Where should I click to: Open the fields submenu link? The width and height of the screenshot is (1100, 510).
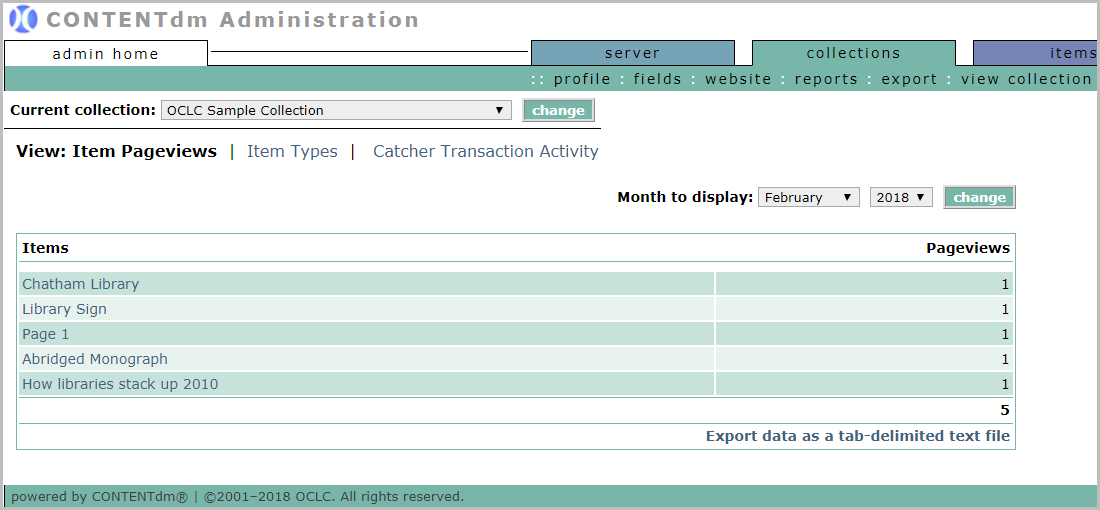(657, 79)
